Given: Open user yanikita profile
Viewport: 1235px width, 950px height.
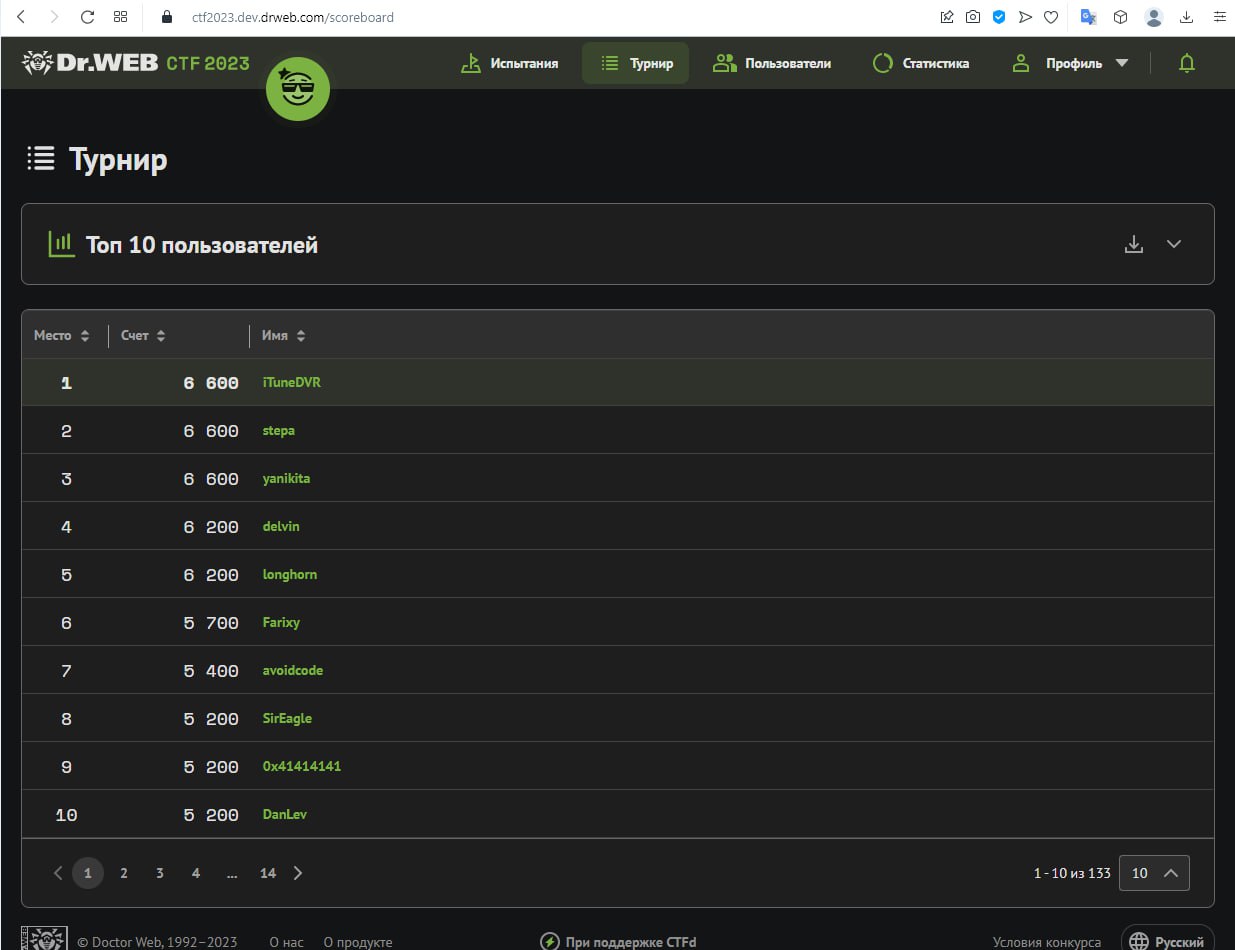Looking at the screenshot, I should tap(286, 478).
